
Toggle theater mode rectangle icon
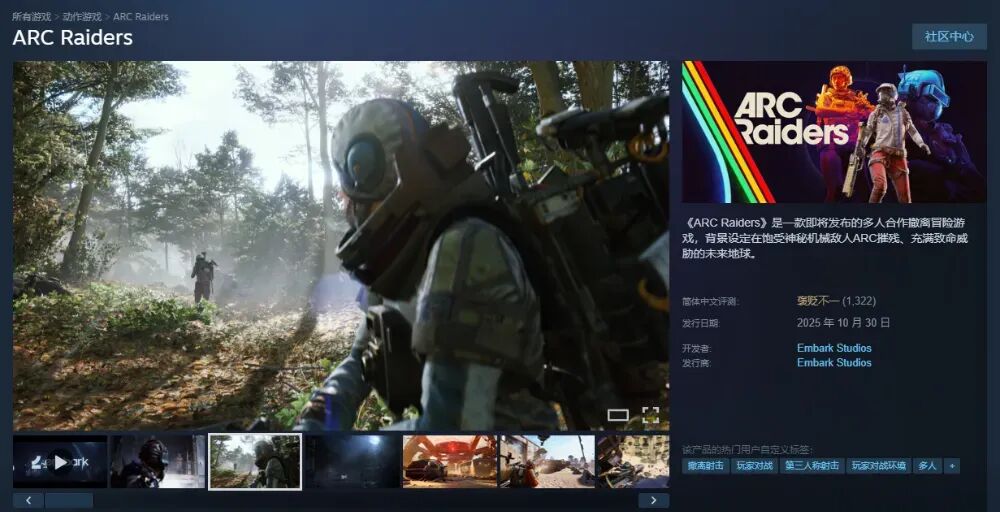(618, 415)
